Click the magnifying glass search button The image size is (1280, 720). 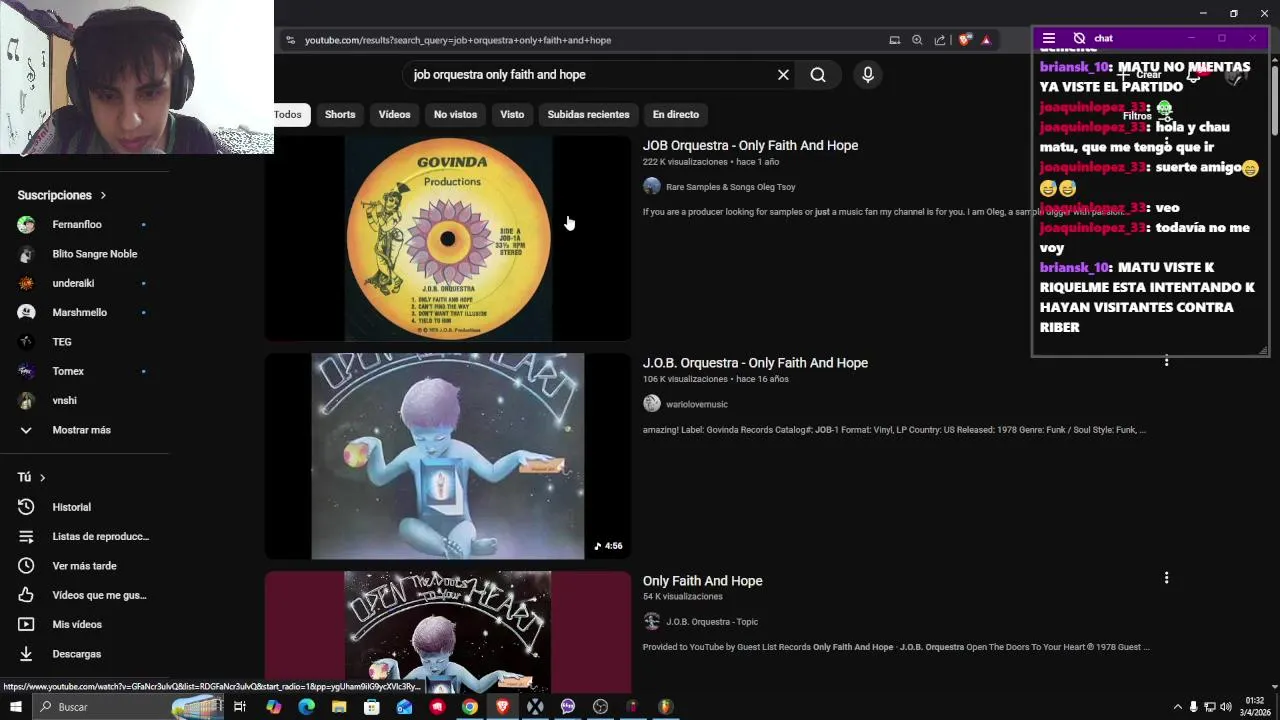tap(818, 75)
